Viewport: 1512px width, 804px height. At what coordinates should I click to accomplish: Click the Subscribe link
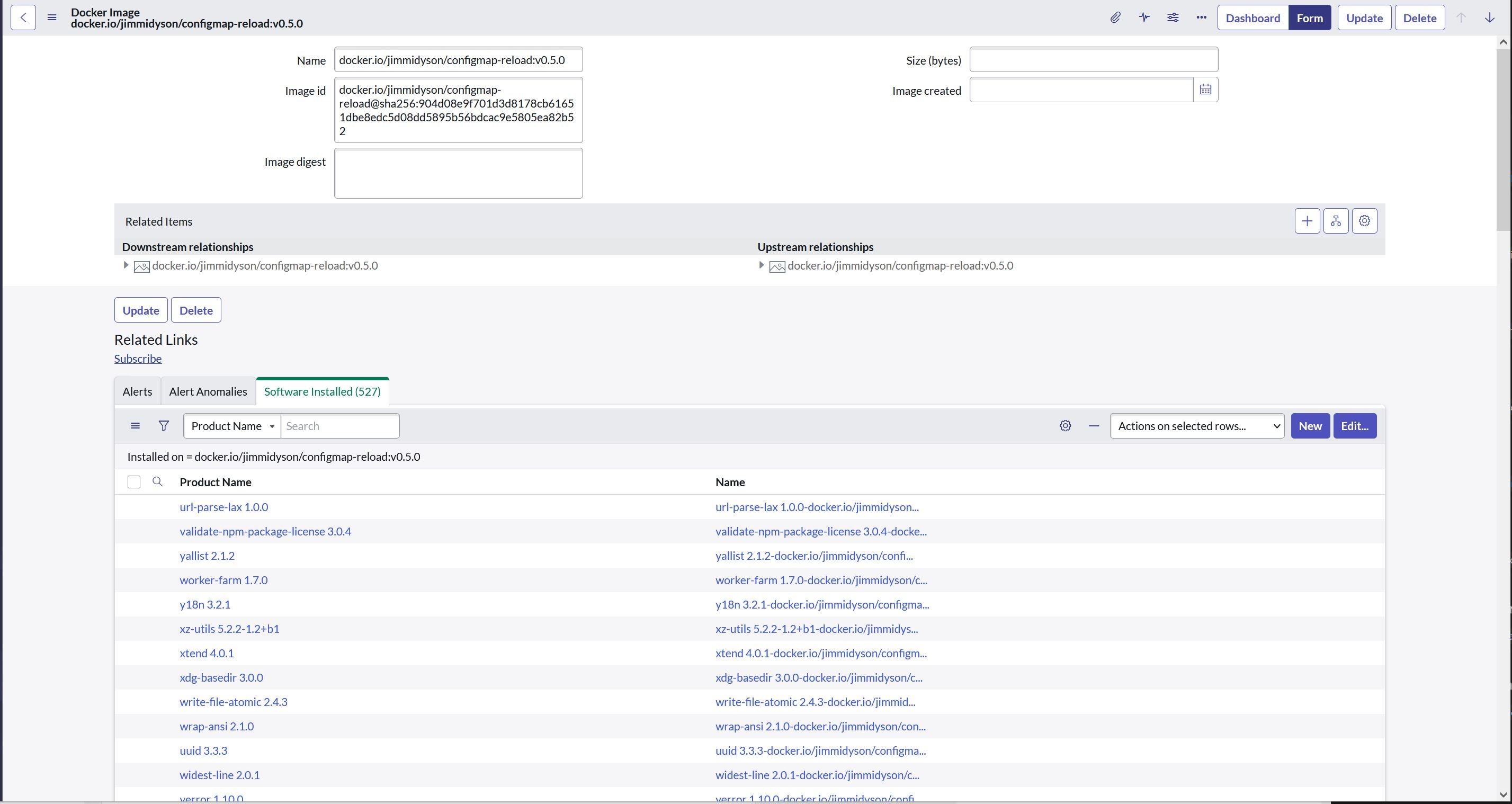click(137, 358)
